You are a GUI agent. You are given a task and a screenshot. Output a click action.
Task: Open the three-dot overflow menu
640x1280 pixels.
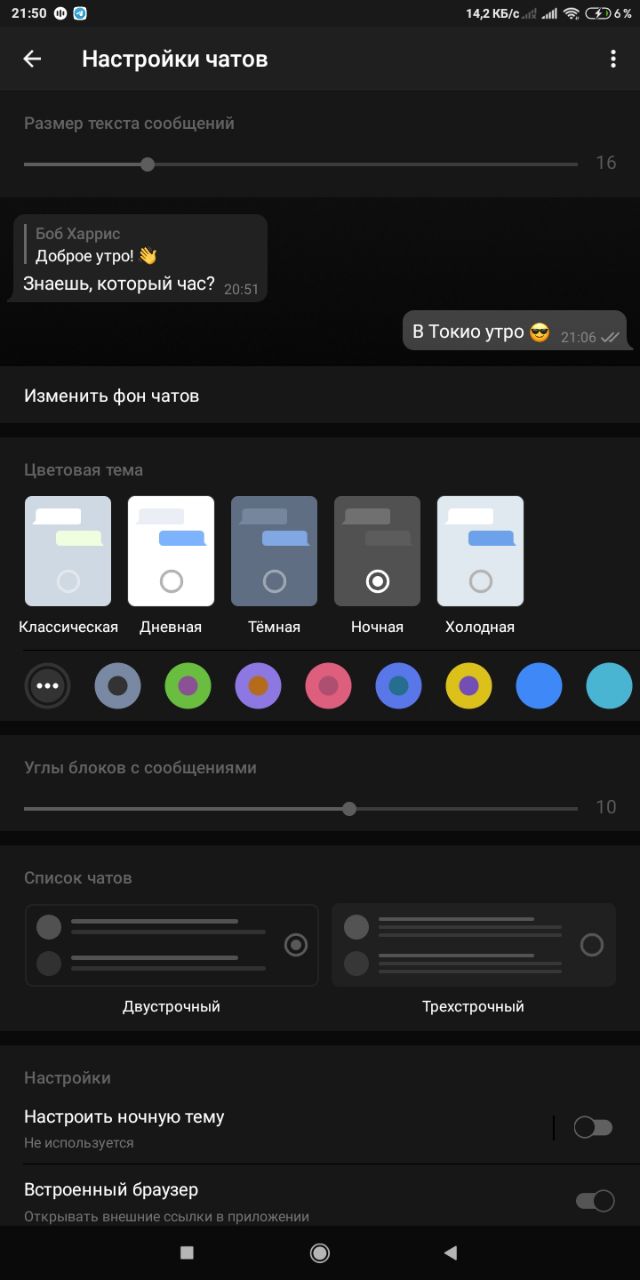[613, 59]
